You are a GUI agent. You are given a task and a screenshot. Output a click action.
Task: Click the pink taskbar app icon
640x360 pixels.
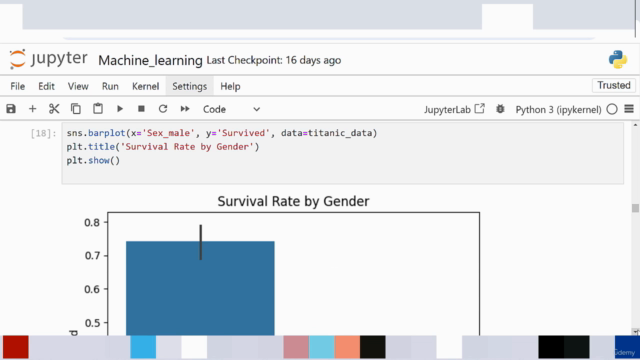pos(296,347)
